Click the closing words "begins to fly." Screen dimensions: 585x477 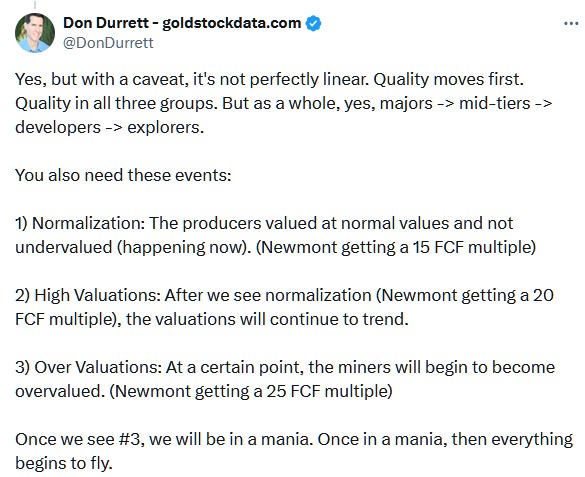pyautogui.click(x=64, y=463)
